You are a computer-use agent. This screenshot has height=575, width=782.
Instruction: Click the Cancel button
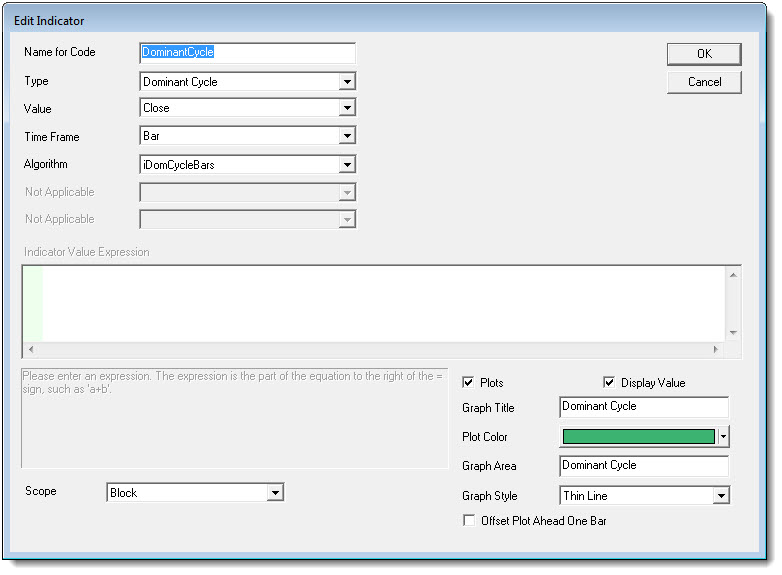point(704,82)
